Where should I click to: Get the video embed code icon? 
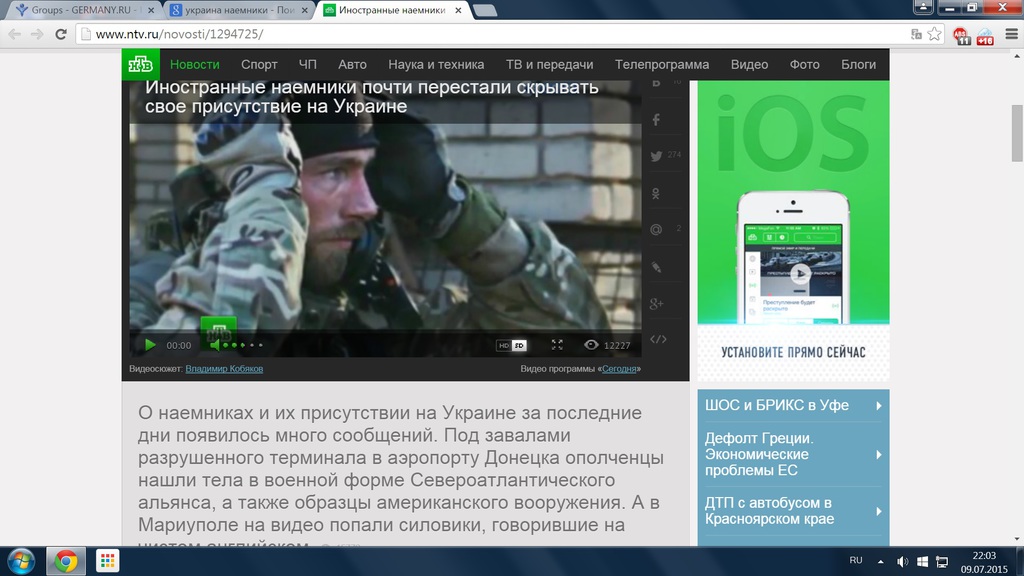658,339
